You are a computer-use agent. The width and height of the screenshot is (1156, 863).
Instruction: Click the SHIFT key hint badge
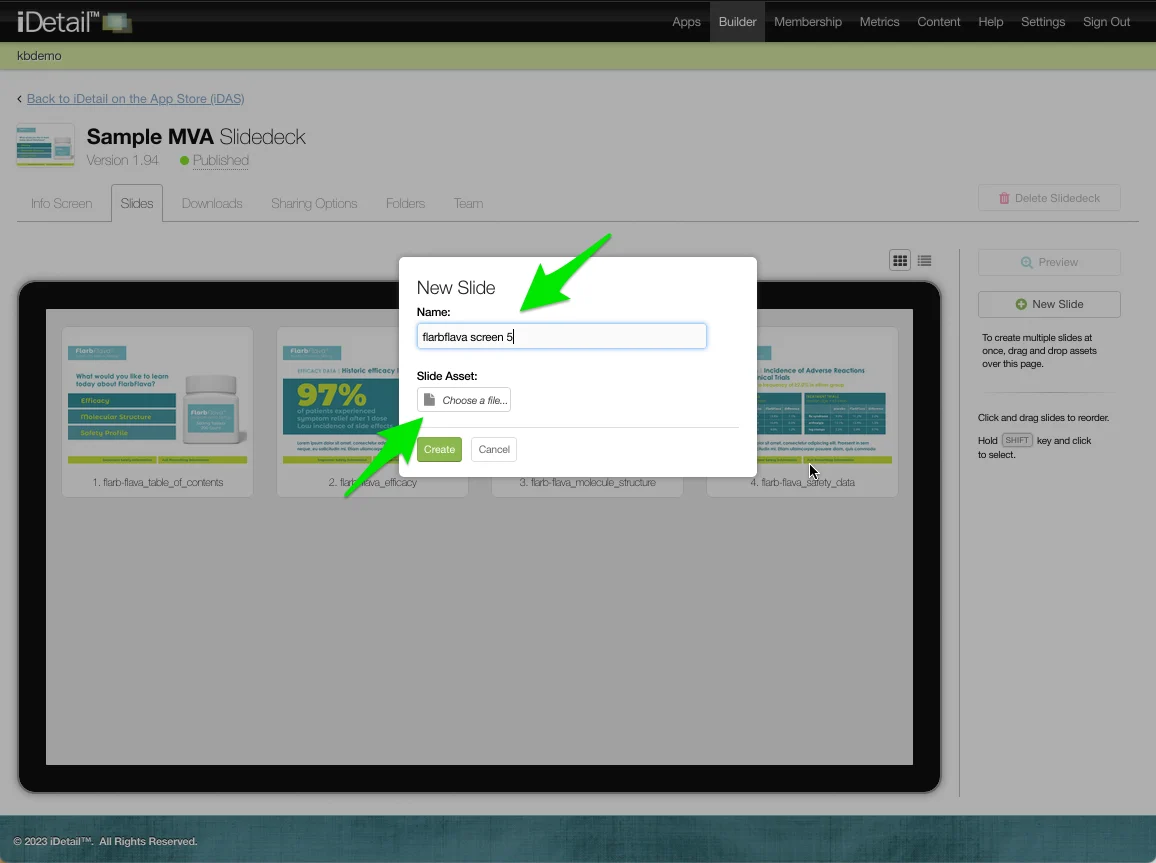[x=1017, y=440]
